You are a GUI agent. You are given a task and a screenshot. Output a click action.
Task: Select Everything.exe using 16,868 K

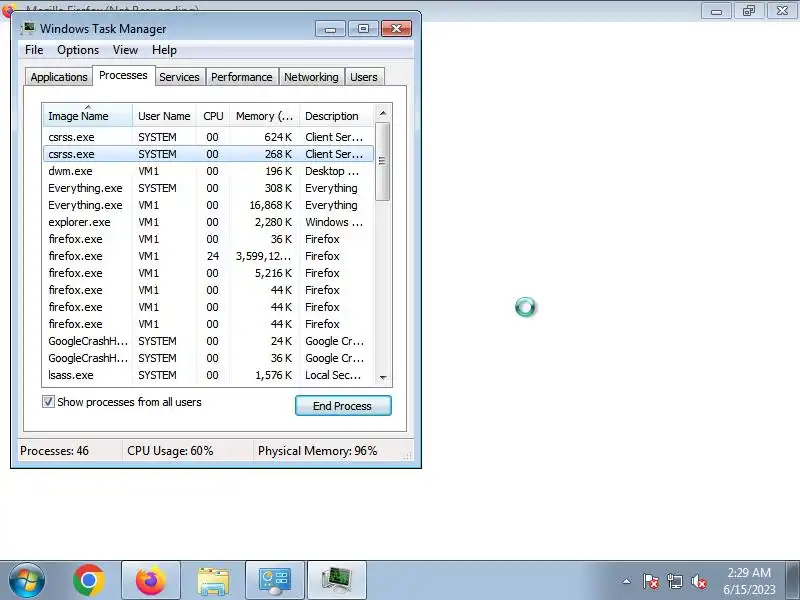[208, 205]
